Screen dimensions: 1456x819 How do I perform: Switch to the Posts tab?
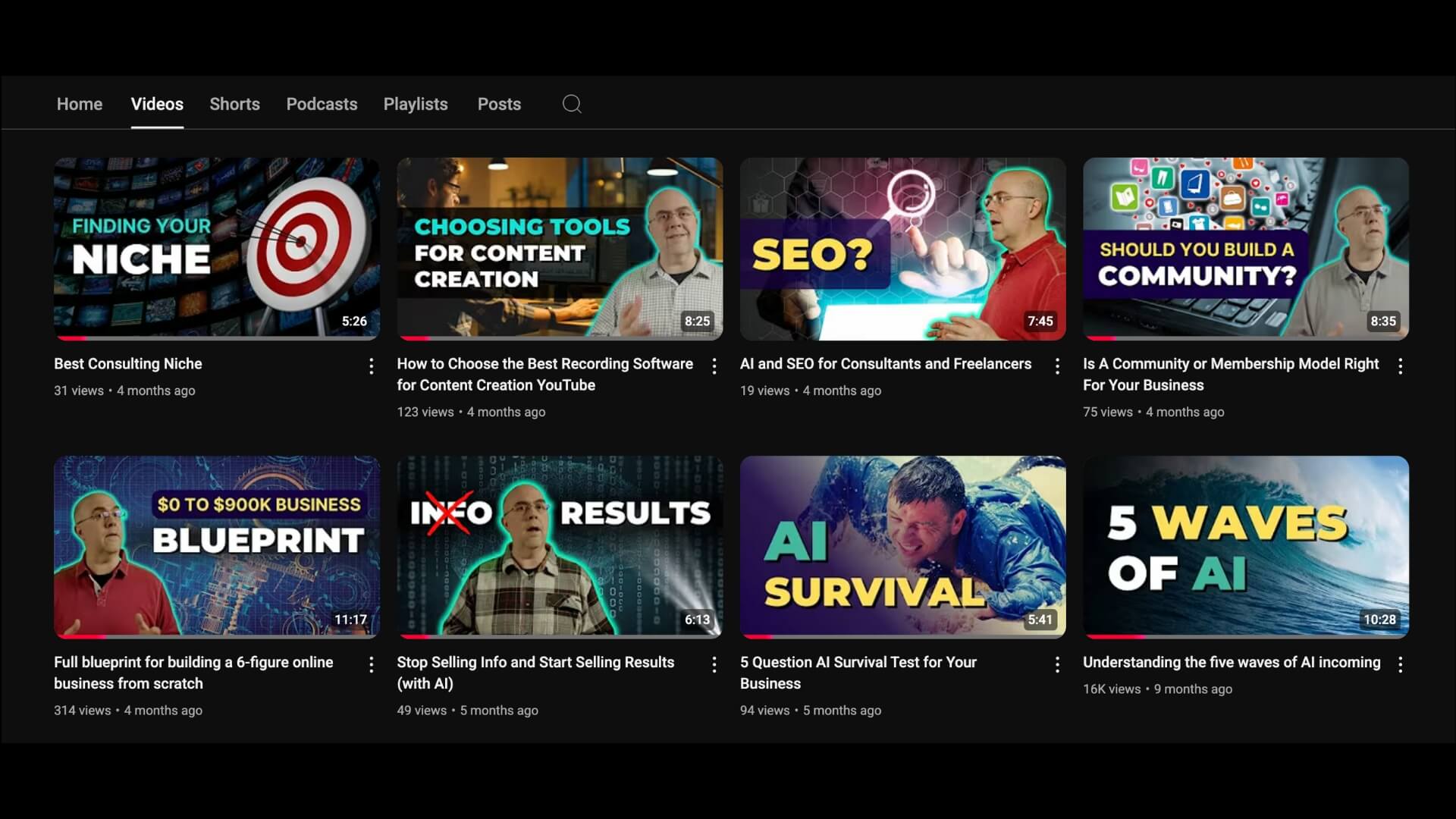coord(499,104)
